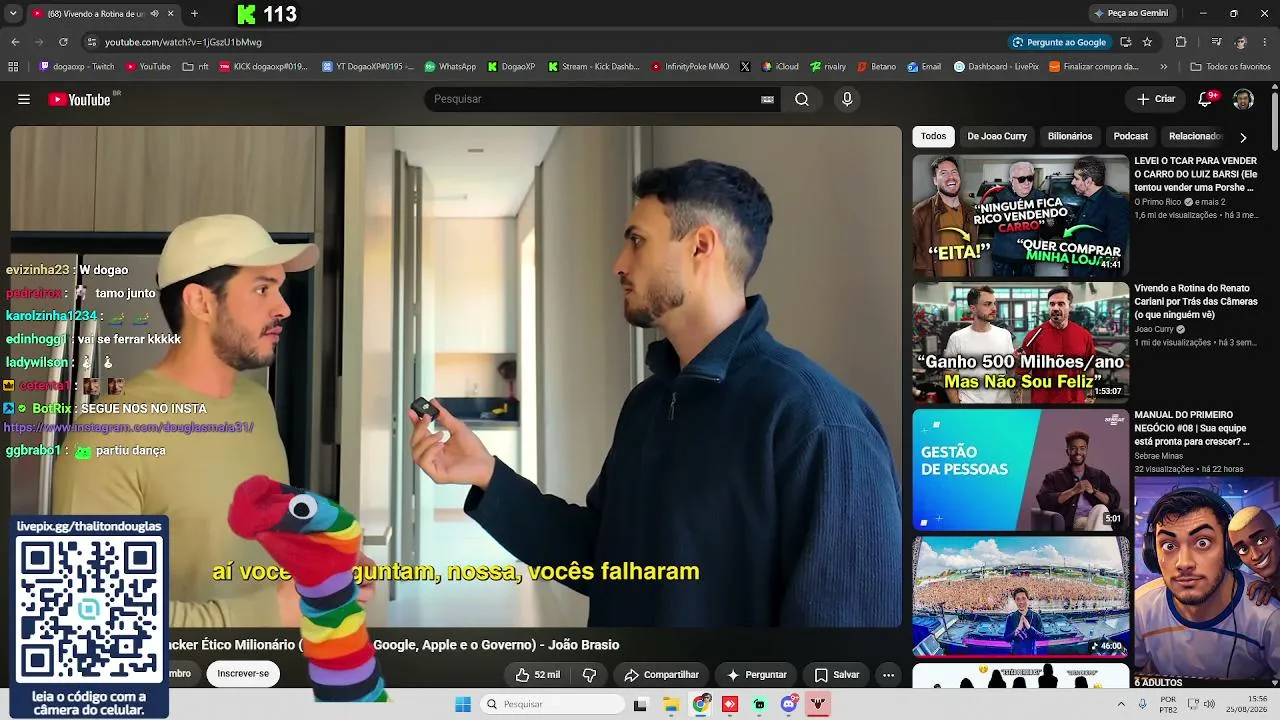Open more actions ellipsis under video
This screenshot has width=1280, height=720.
(888, 675)
